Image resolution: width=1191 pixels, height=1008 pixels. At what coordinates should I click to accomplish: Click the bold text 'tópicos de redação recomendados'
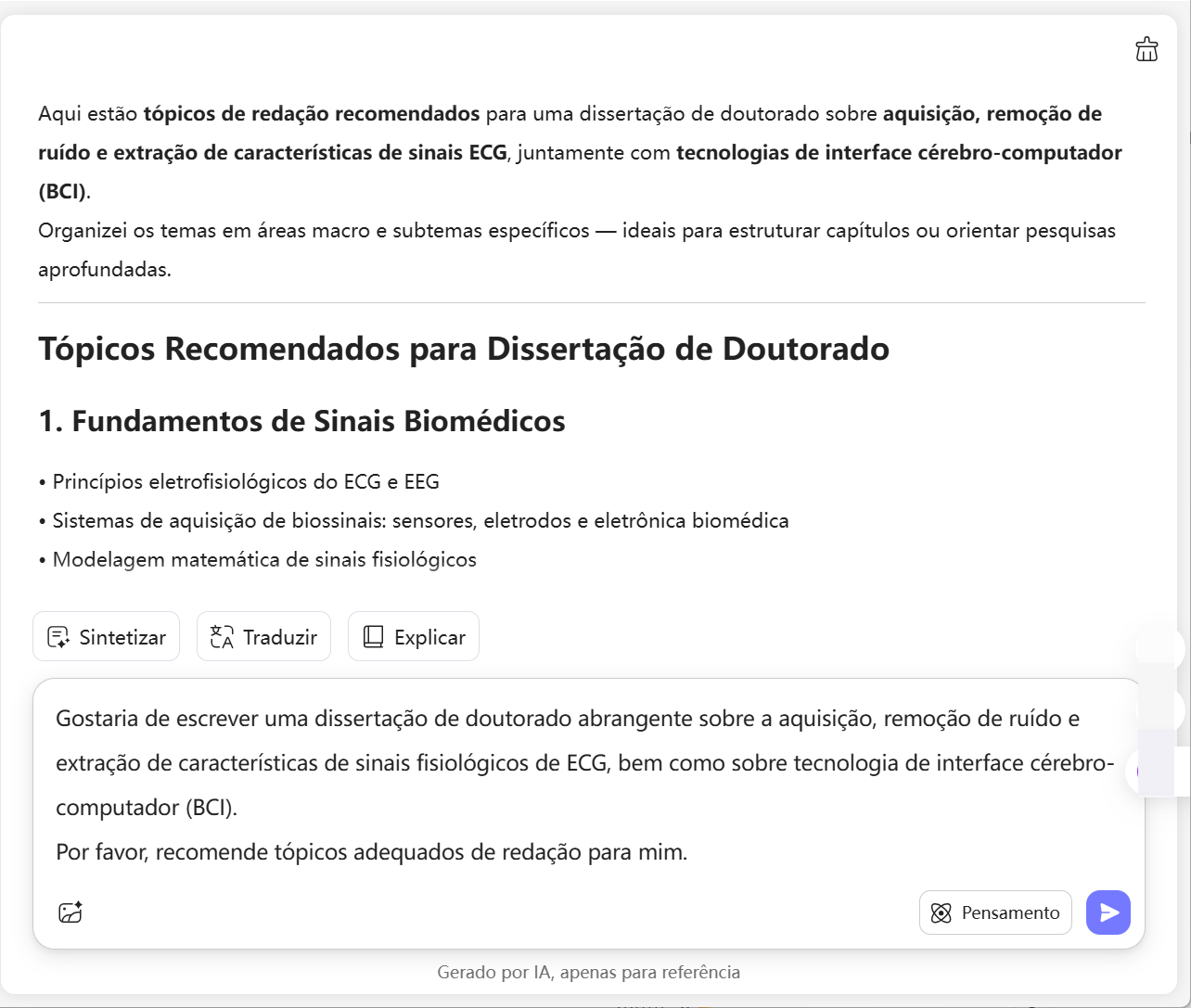click(312, 114)
